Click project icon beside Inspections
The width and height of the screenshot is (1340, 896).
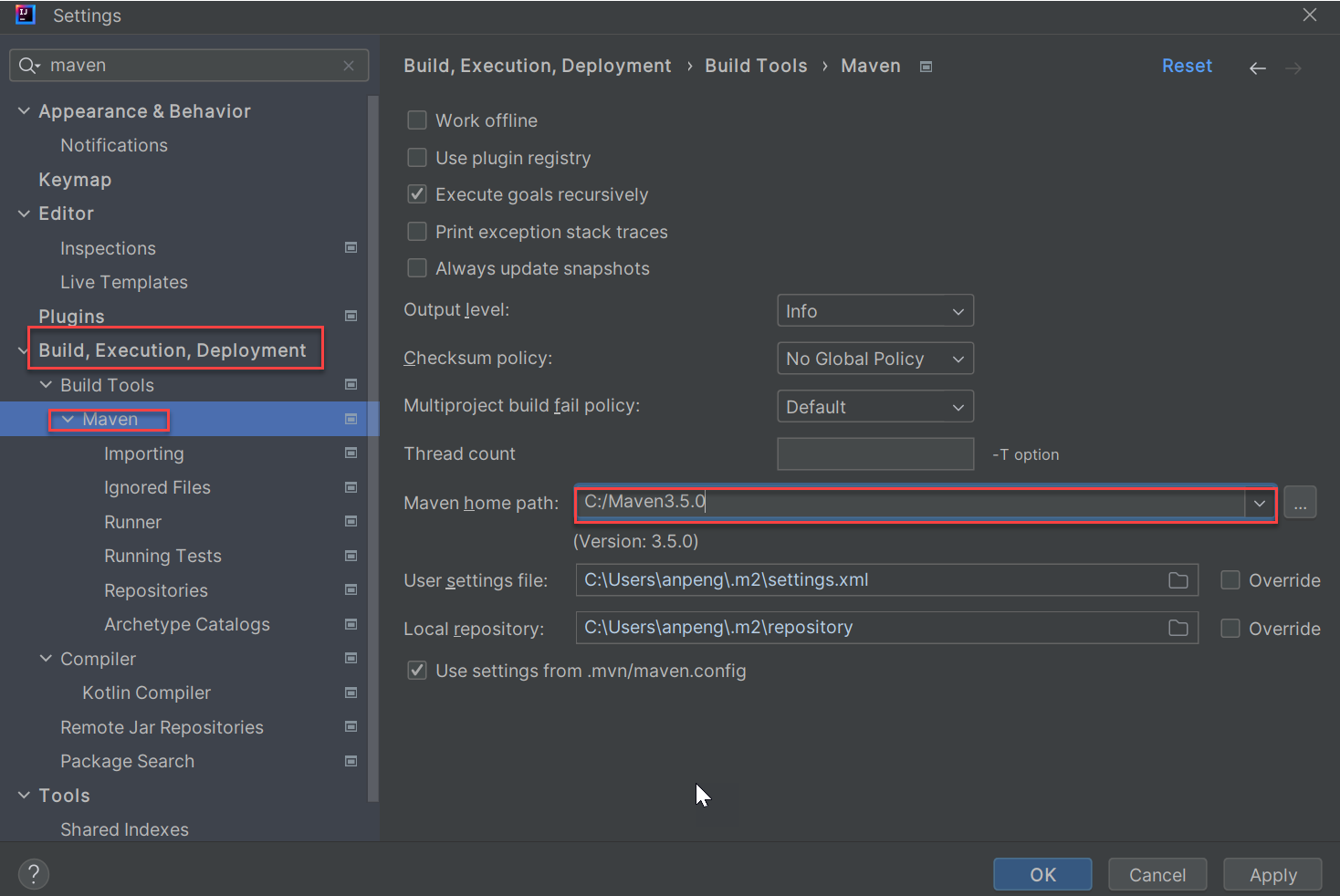pos(351,247)
